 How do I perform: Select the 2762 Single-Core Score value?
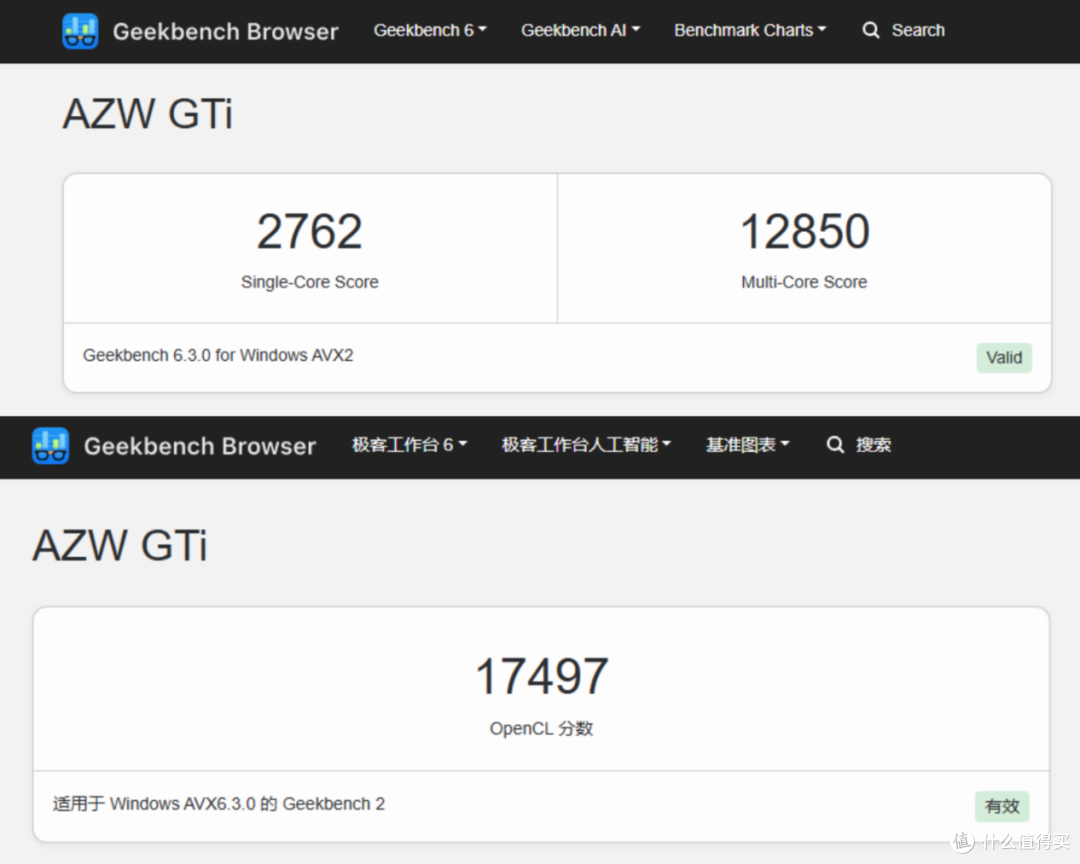point(309,232)
